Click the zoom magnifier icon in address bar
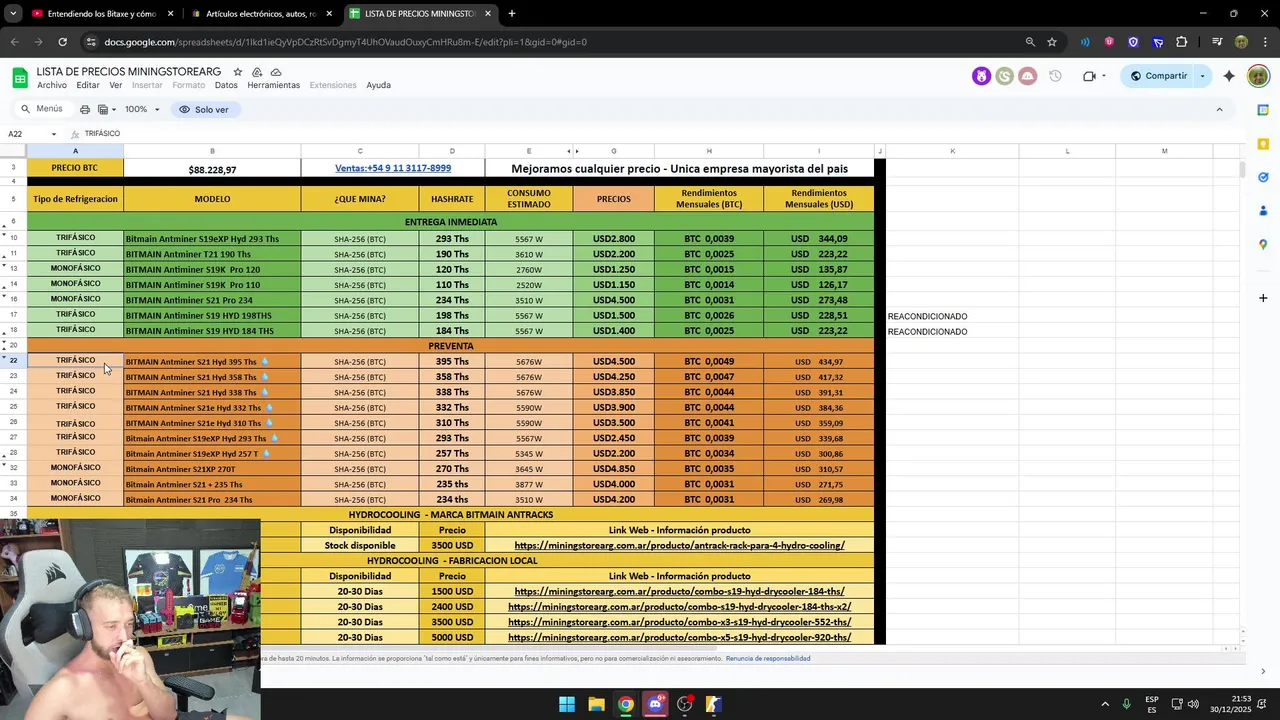The image size is (1280, 720). 1030,42
